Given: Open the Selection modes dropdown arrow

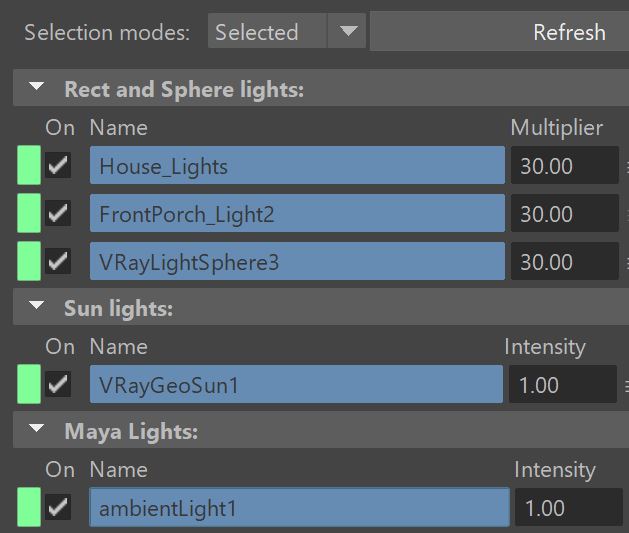Looking at the screenshot, I should pos(347,31).
